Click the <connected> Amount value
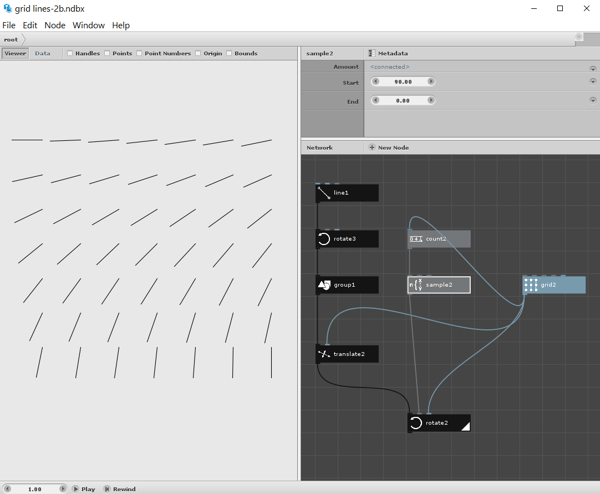600x494 pixels. (390, 67)
